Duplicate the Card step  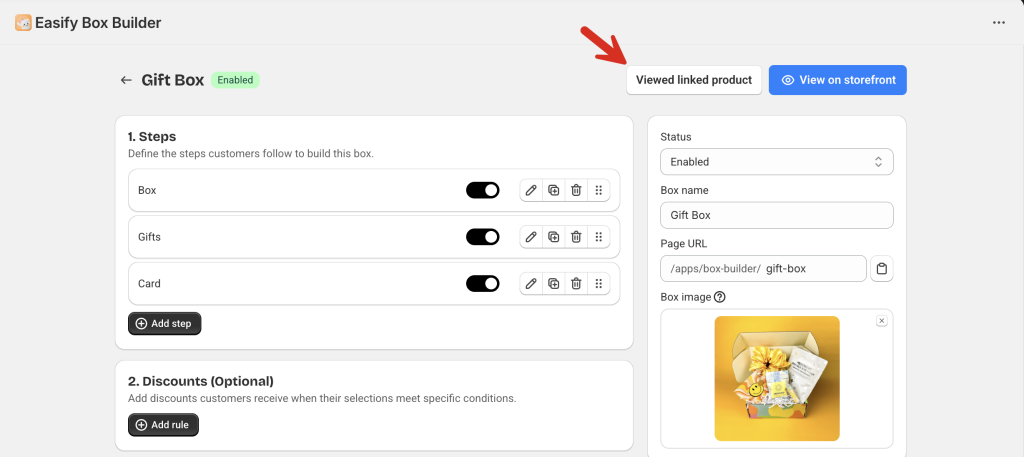[554, 283]
